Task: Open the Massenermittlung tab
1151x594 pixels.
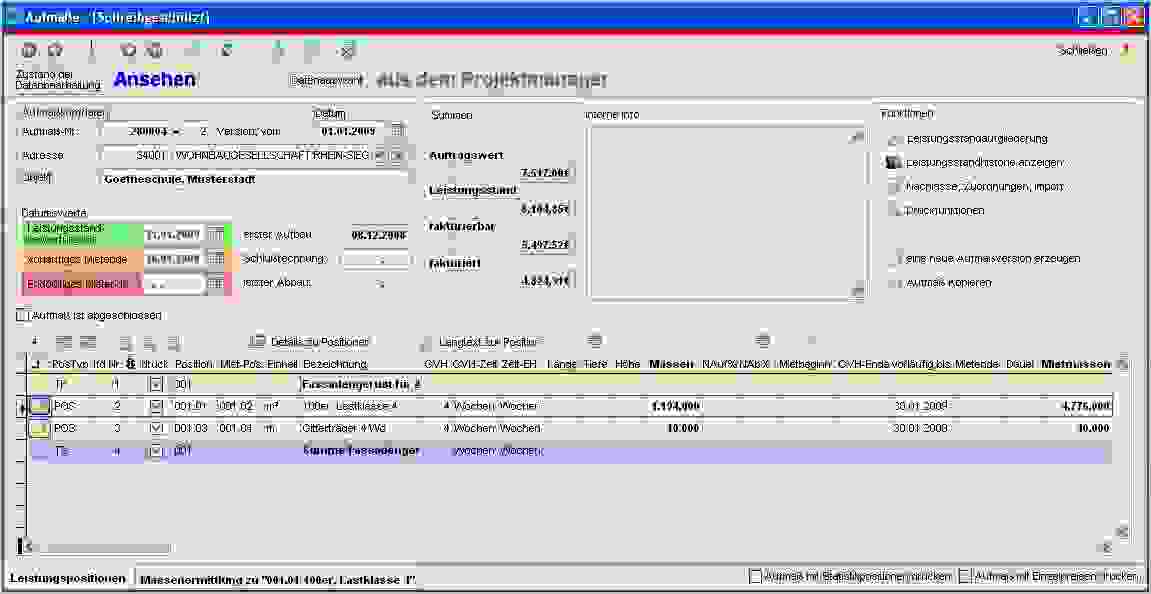Action: [x=277, y=579]
